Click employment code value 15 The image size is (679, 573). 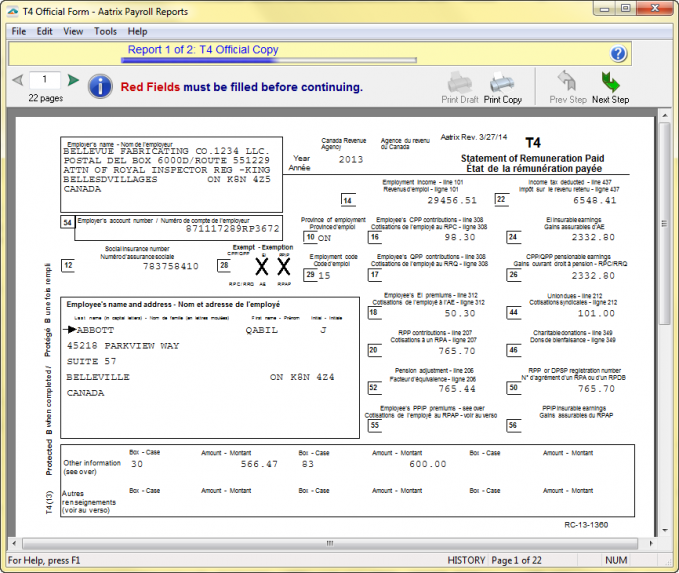click(324, 275)
